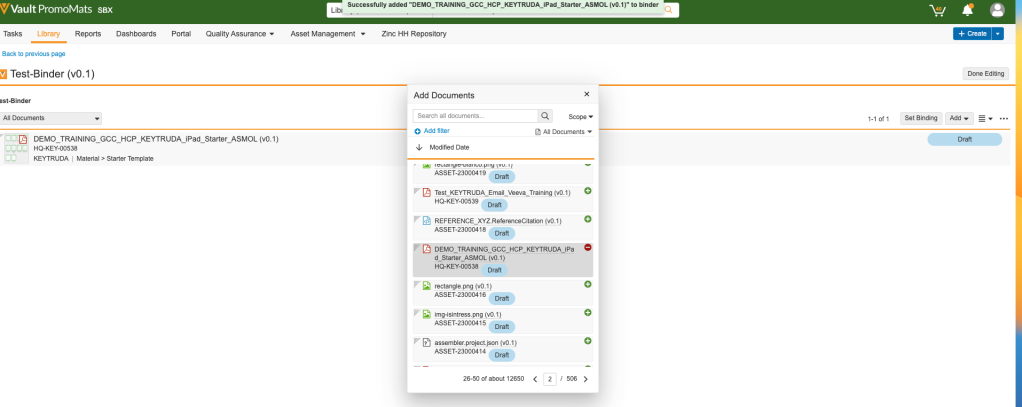The height and width of the screenshot is (407, 1022).
Task: Open the user profile avatar menu
Action: (x=997, y=10)
